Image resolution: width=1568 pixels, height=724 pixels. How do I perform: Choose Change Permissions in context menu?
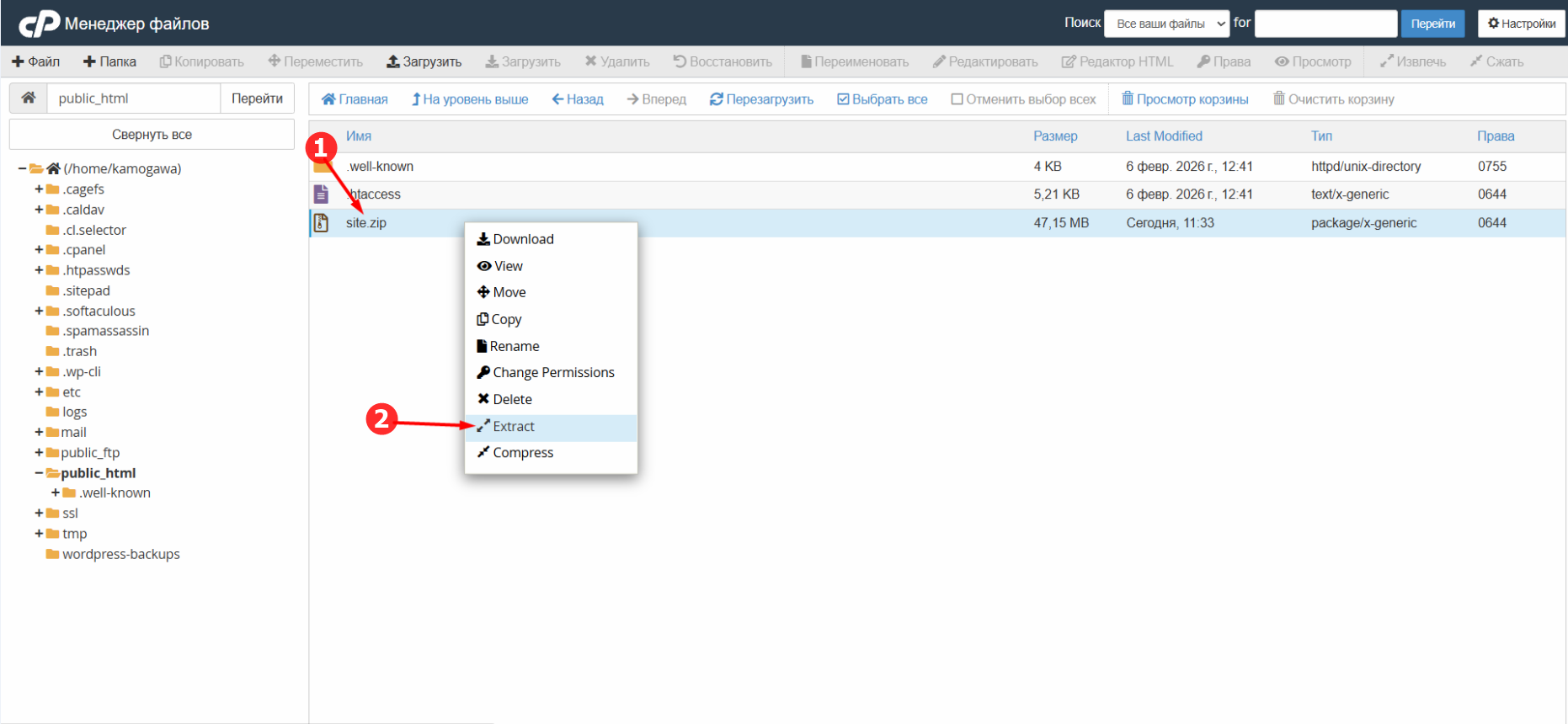point(551,372)
